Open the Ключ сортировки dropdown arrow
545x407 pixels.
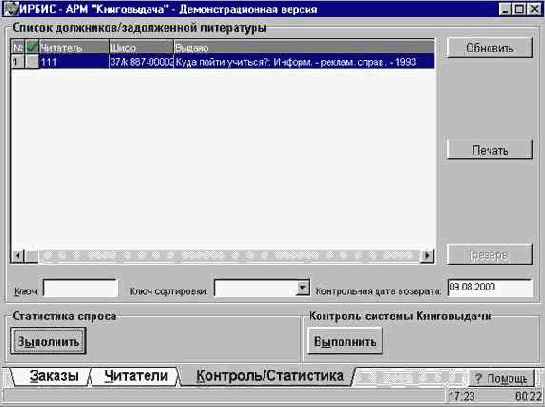(x=303, y=288)
